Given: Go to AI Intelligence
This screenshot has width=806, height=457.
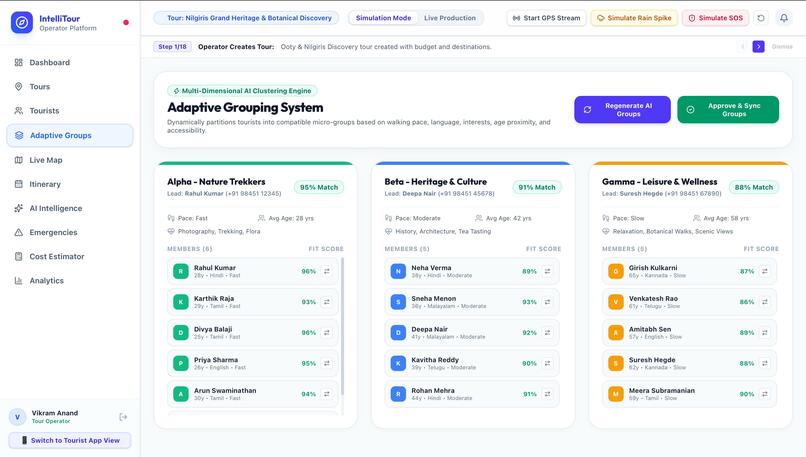Looking at the screenshot, I should click(x=69, y=208).
